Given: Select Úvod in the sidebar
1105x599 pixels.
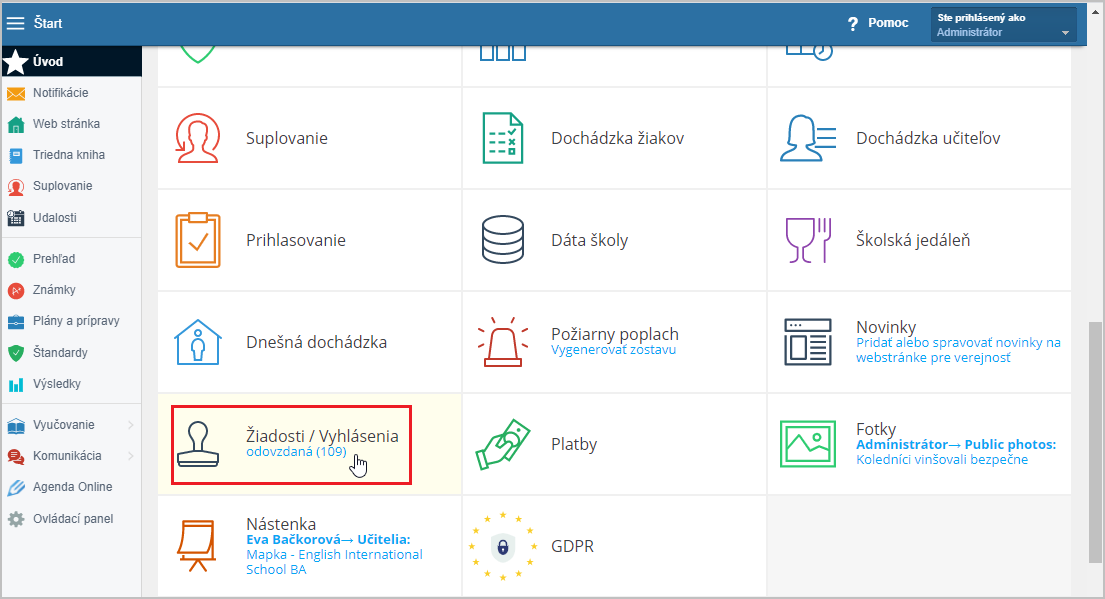Looking at the screenshot, I should tap(71, 61).
